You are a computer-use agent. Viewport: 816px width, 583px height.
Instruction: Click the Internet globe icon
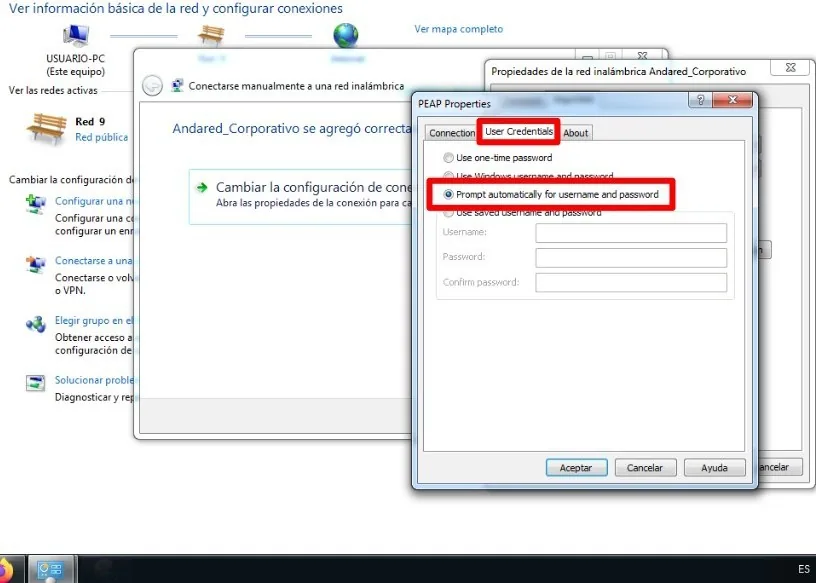pyautogui.click(x=346, y=35)
